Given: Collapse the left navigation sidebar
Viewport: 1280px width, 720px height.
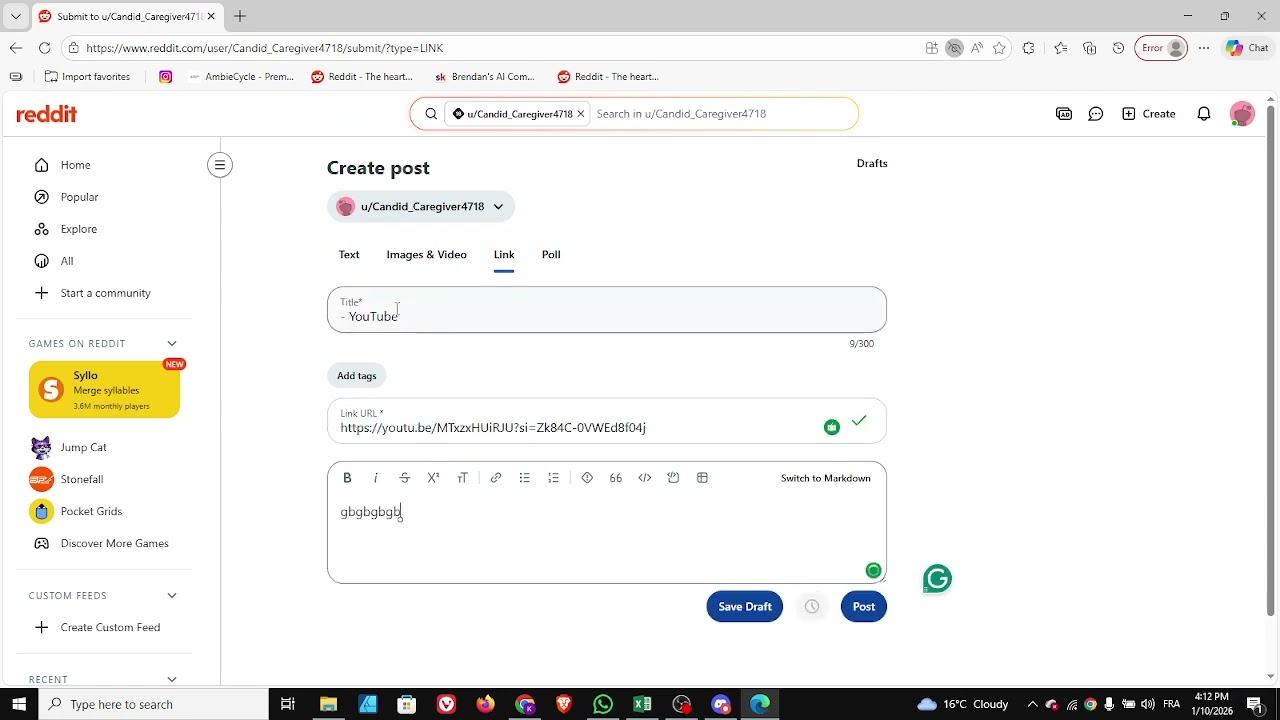Looking at the screenshot, I should click(220, 165).
